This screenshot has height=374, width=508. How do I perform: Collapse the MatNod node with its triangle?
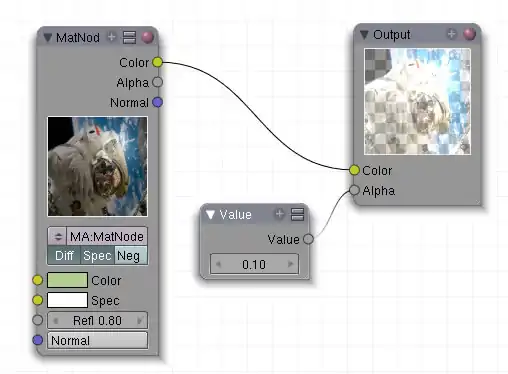[48, 38]
